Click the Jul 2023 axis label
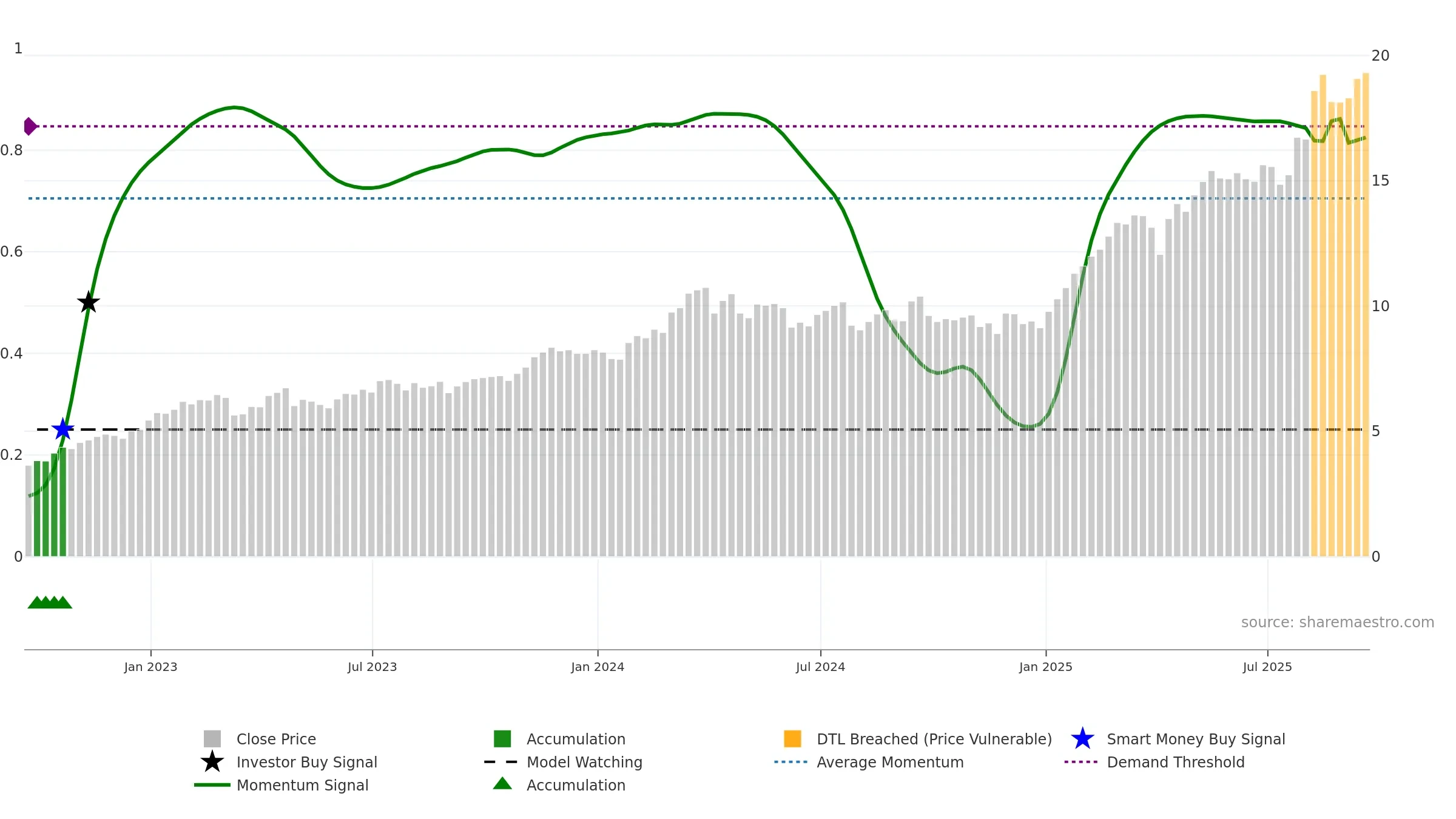Viewport: 1456px width, 819px height. [x=372, y=667]
